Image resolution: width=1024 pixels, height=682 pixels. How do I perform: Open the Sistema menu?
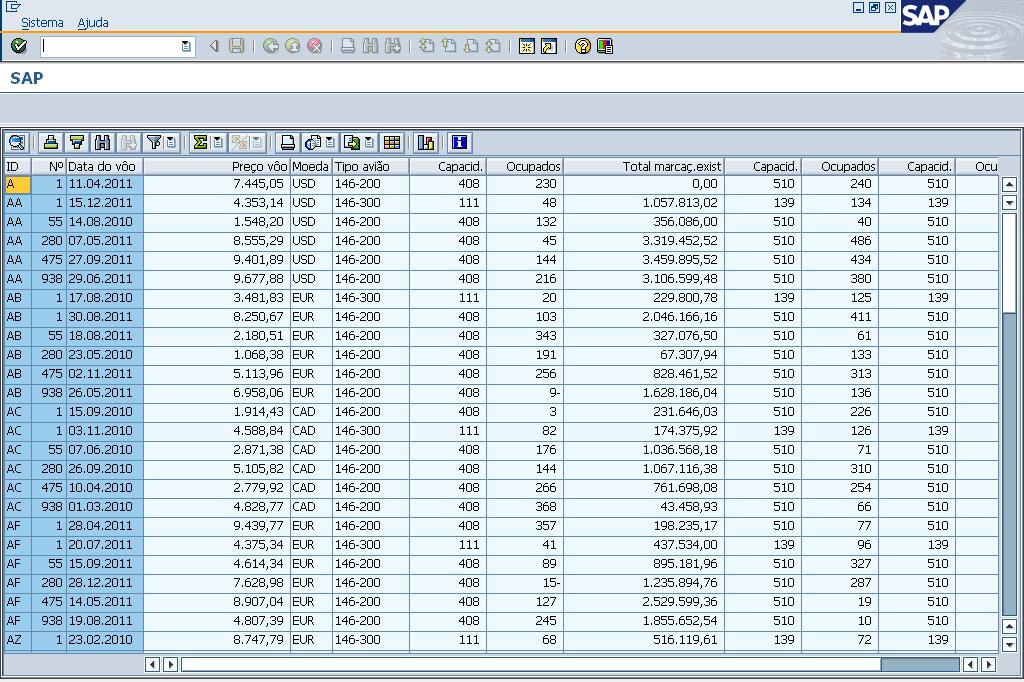tap(42, 22)
